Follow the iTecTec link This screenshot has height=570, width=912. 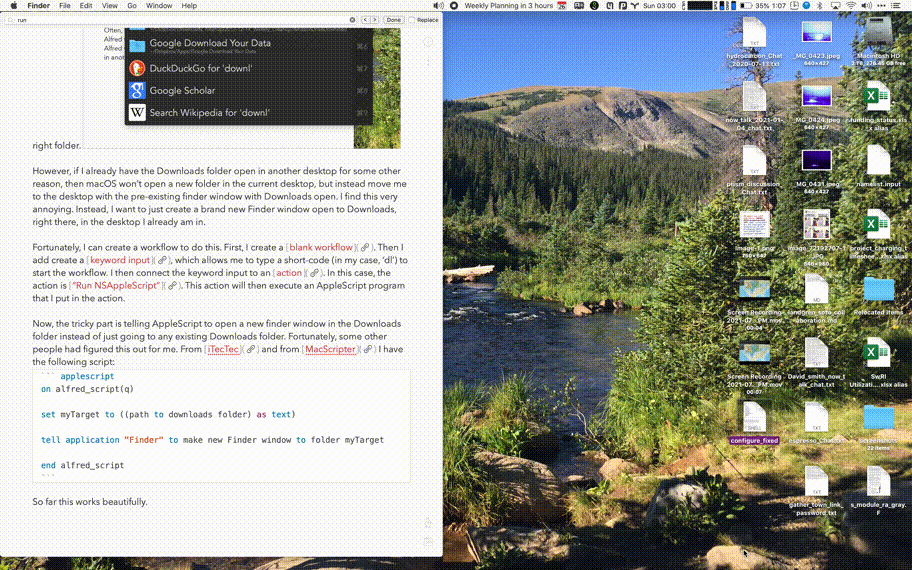click(223, 349)
